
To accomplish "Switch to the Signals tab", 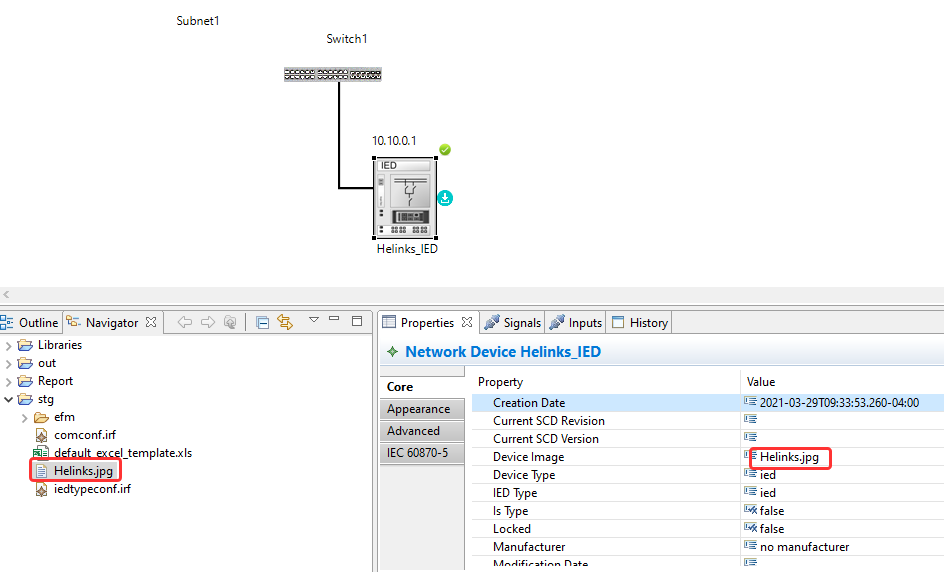I will point(512,322).
